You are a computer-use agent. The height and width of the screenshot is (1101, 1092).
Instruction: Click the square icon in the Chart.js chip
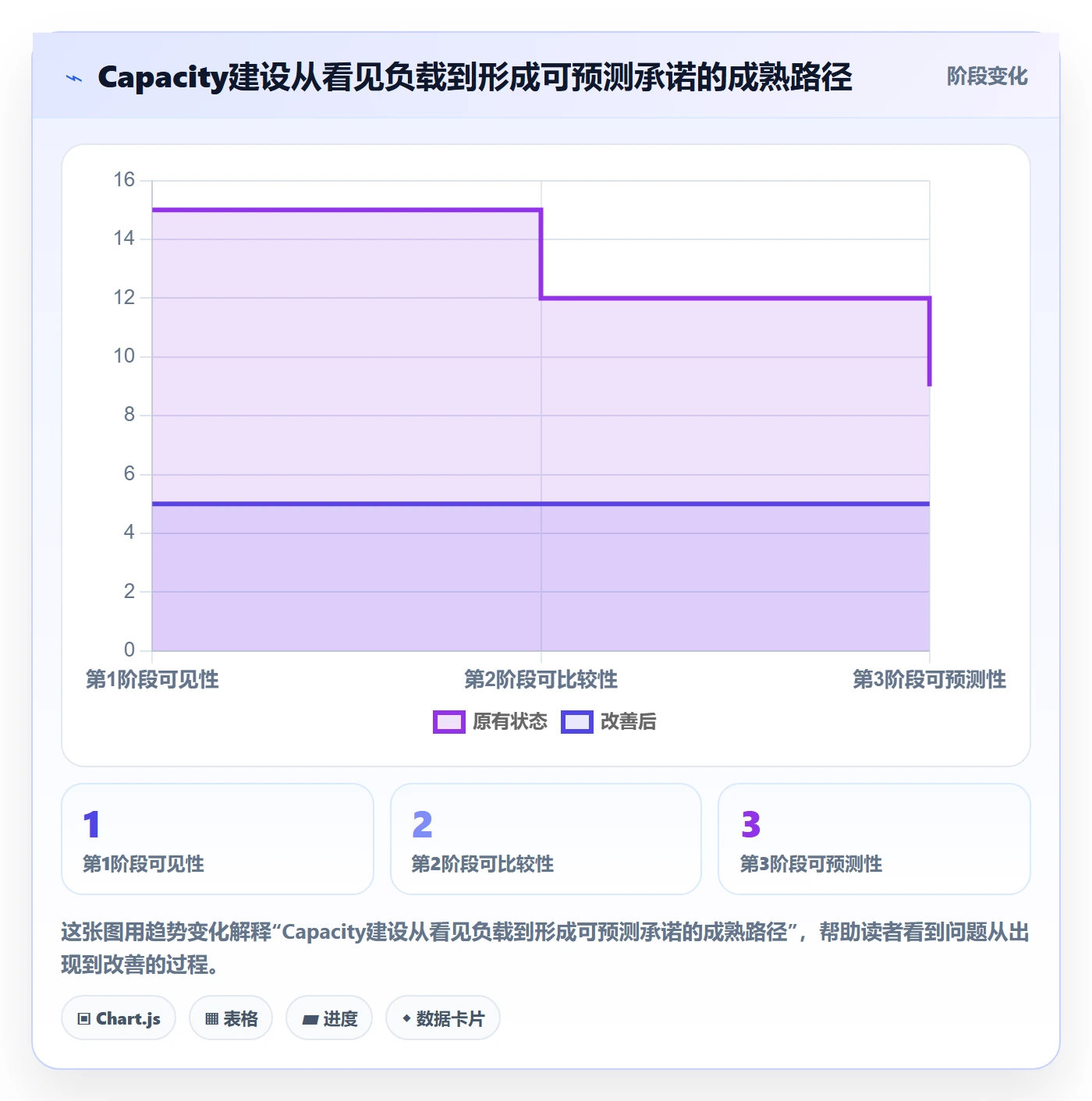84,1019
